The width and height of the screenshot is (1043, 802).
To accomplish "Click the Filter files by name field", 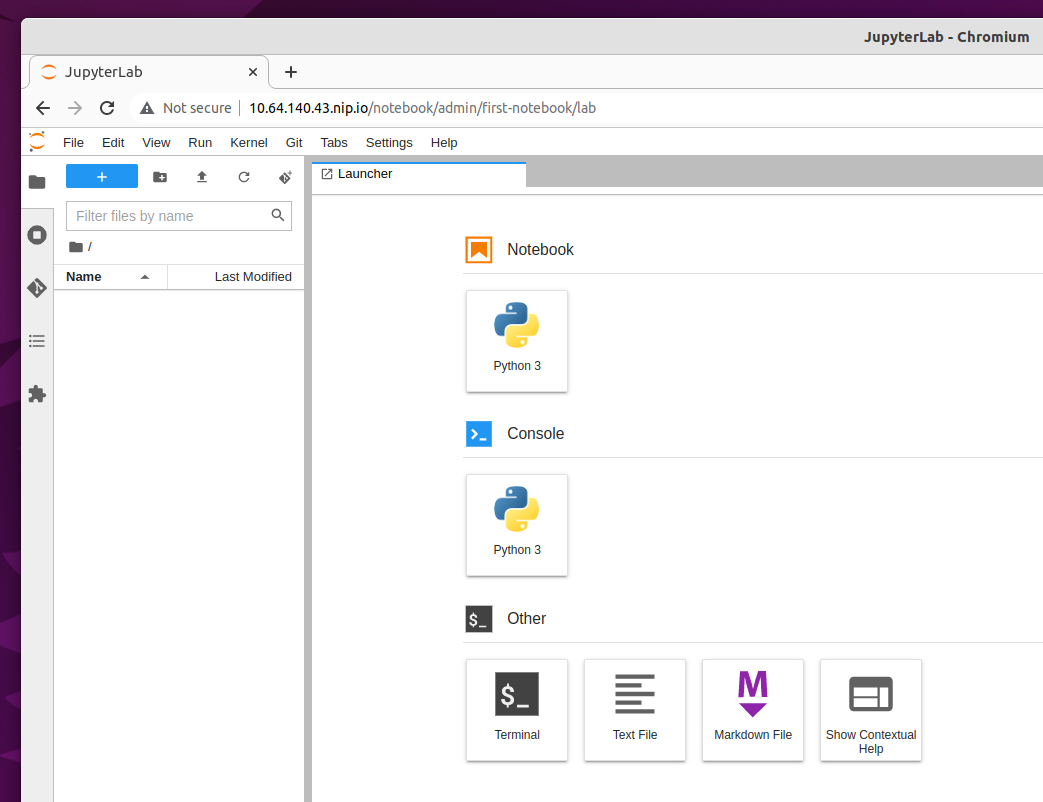I will [x=170, y=216].
